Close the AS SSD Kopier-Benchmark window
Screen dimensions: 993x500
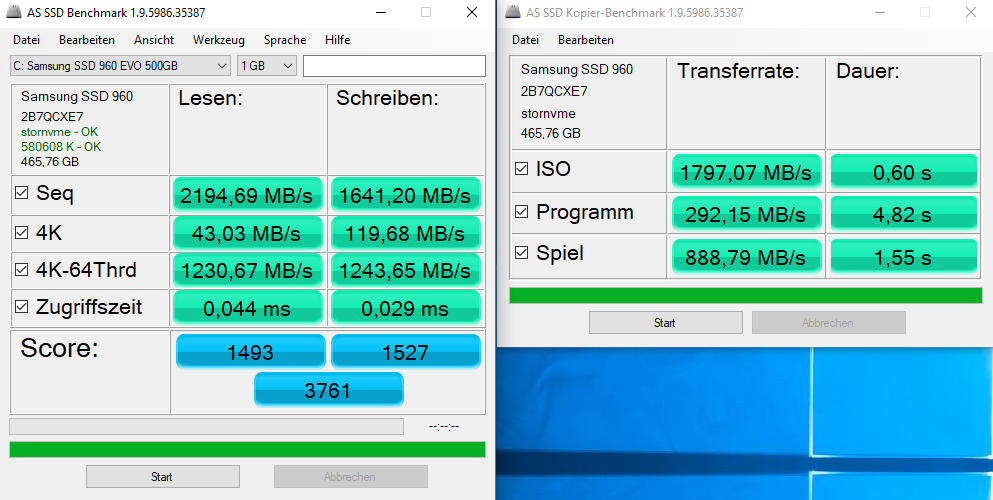click(970, 13)
